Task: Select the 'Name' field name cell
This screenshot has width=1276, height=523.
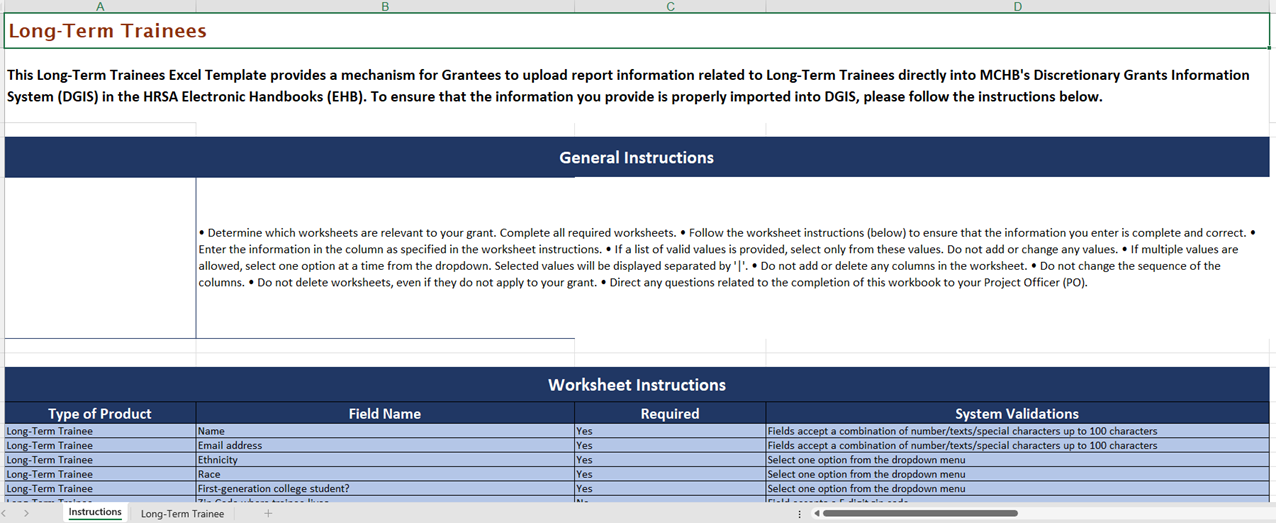Action: coord(385,431)
